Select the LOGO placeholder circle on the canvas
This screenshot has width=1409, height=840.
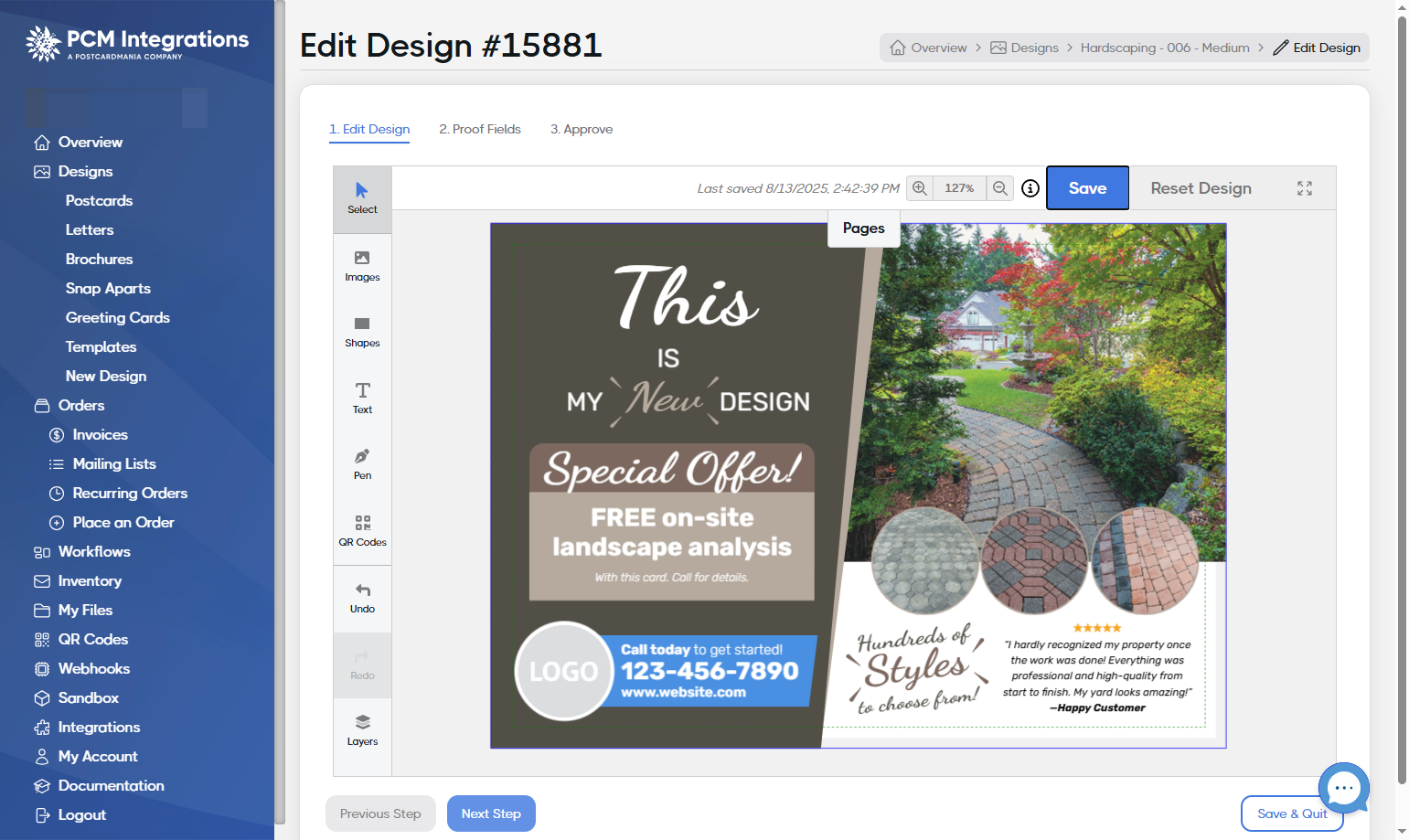point(564,672)
